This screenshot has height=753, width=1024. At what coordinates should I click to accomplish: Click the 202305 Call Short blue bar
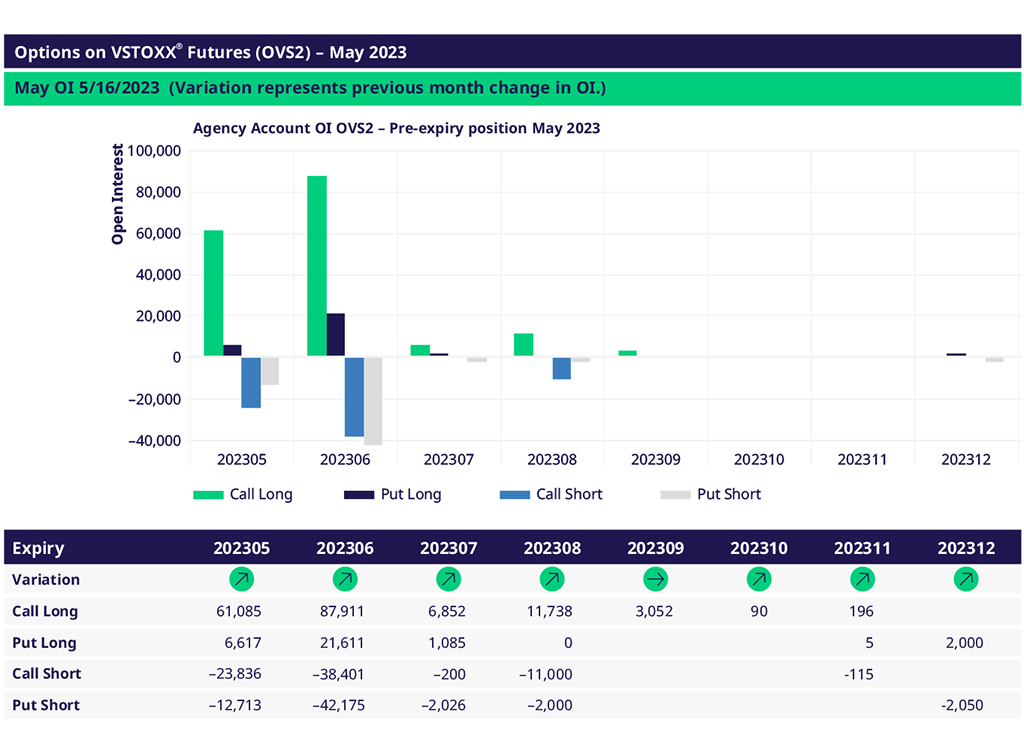[x=251, y=382]
